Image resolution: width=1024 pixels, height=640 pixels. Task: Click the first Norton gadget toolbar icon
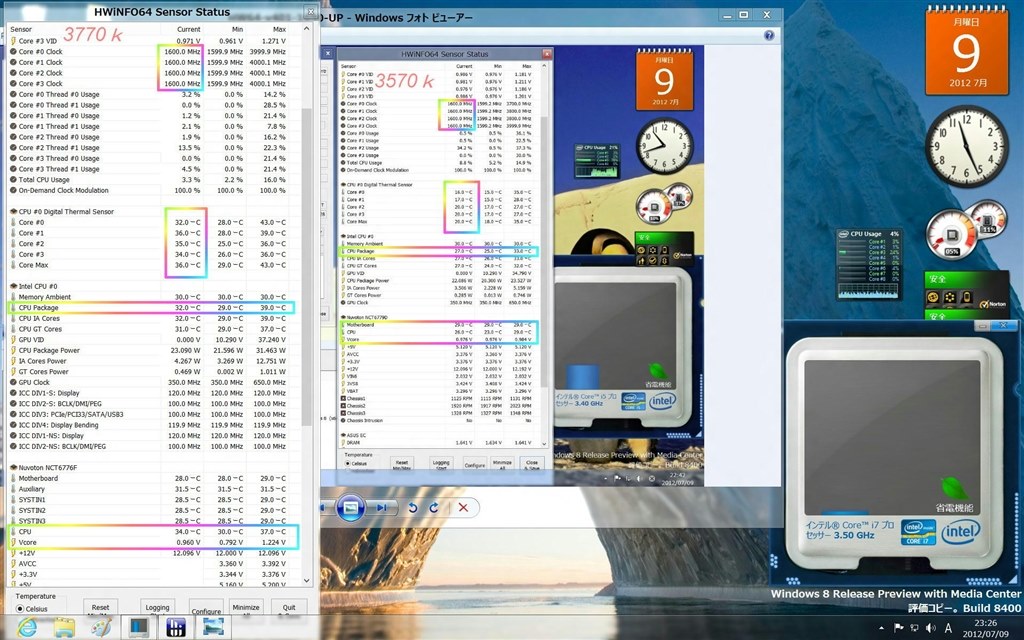click(x=934, y=298)
